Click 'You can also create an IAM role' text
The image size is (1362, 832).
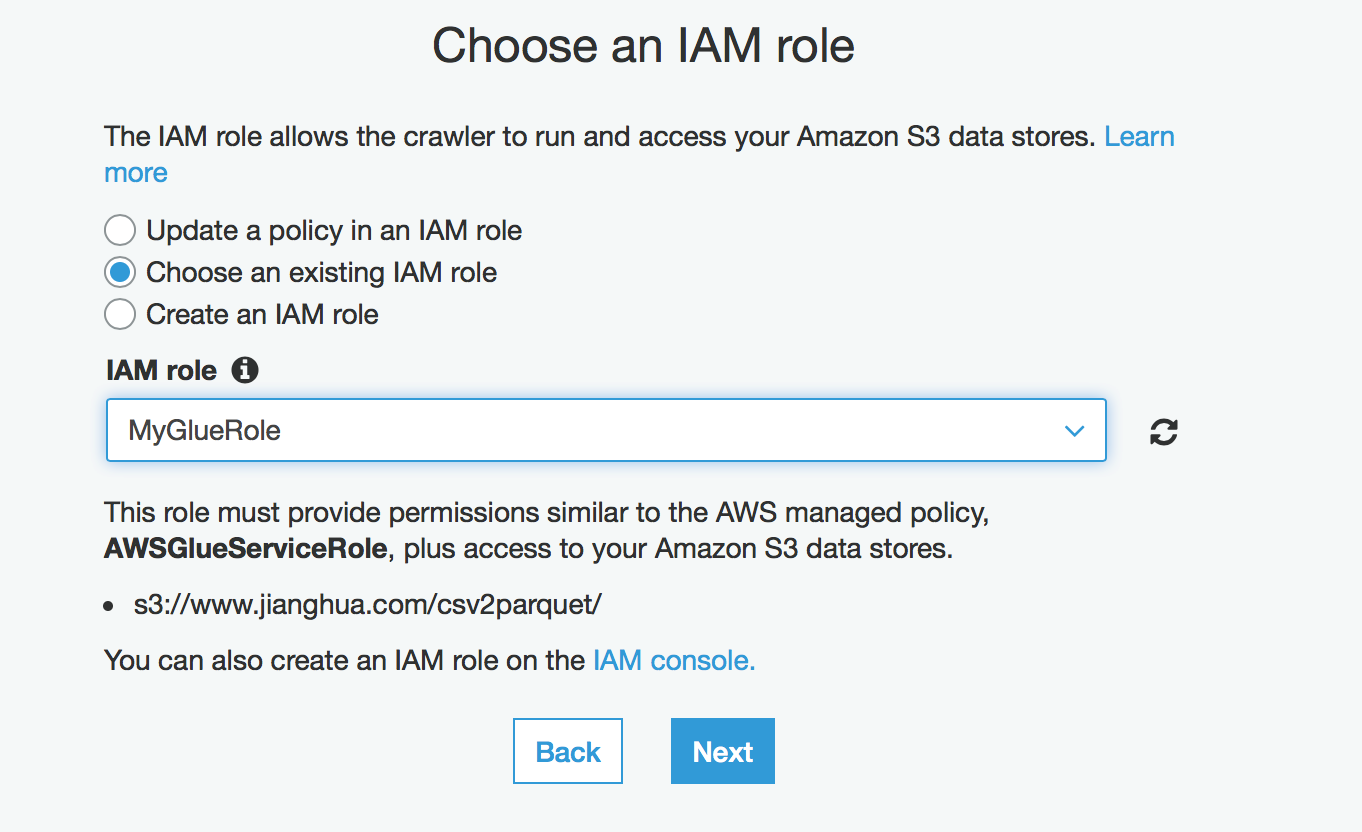[x=345, y=661]
